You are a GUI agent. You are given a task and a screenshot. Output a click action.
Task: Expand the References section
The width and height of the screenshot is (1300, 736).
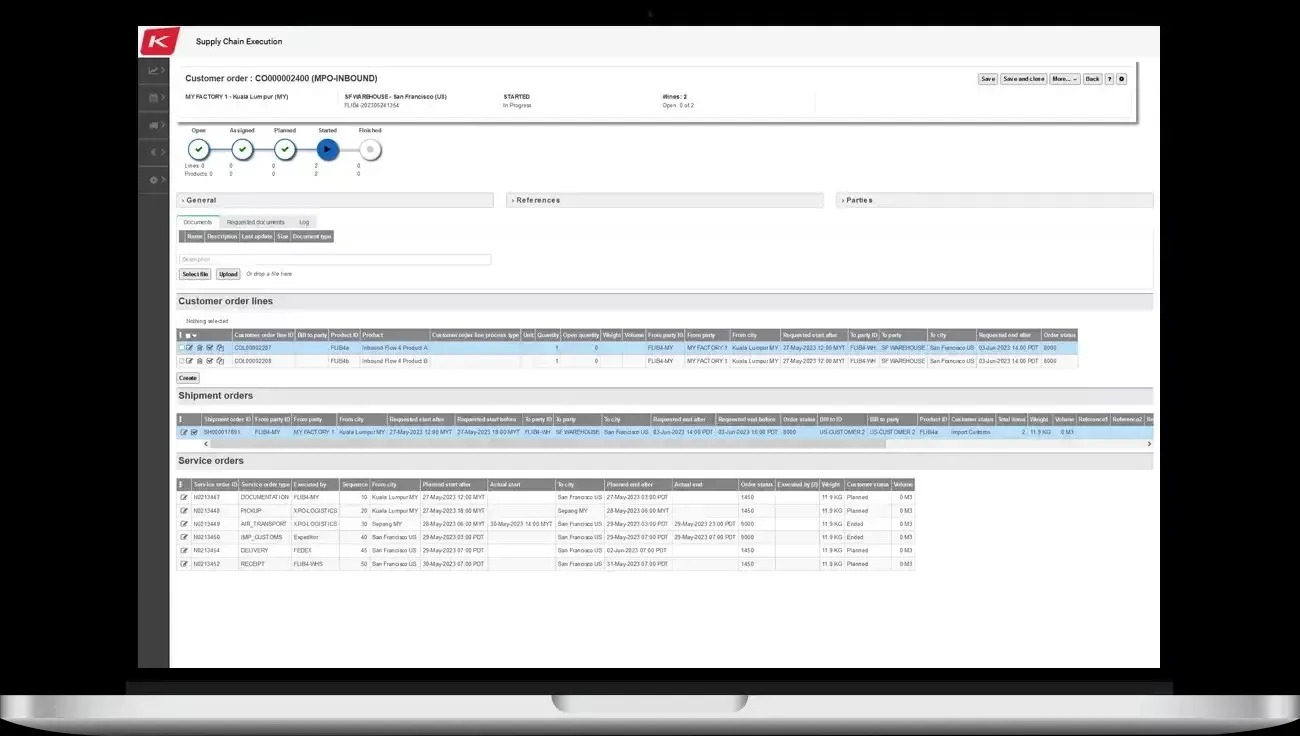coord(664,200)
